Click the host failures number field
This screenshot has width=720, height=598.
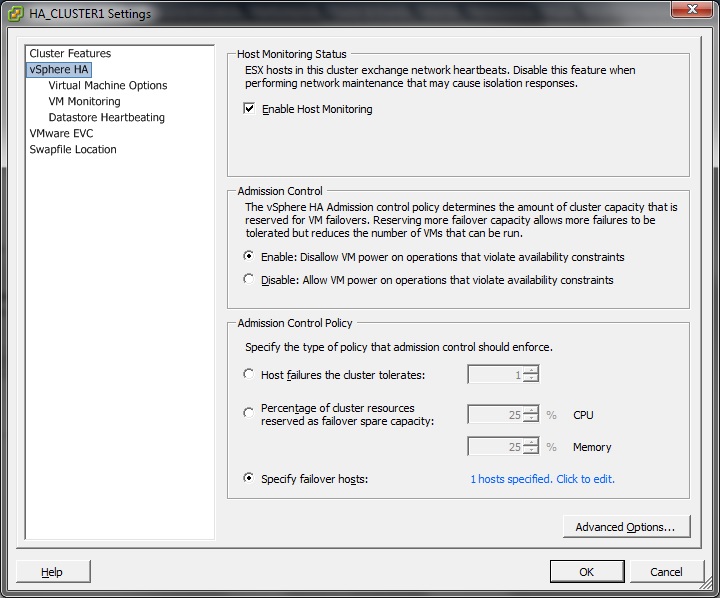click(x=495, y=374)
